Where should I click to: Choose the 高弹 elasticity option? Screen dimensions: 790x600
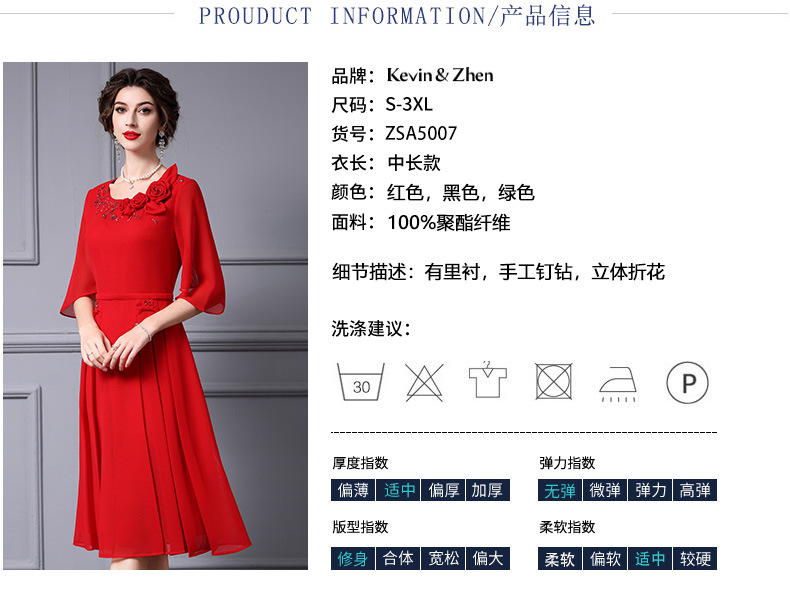(x=695, y=490)
